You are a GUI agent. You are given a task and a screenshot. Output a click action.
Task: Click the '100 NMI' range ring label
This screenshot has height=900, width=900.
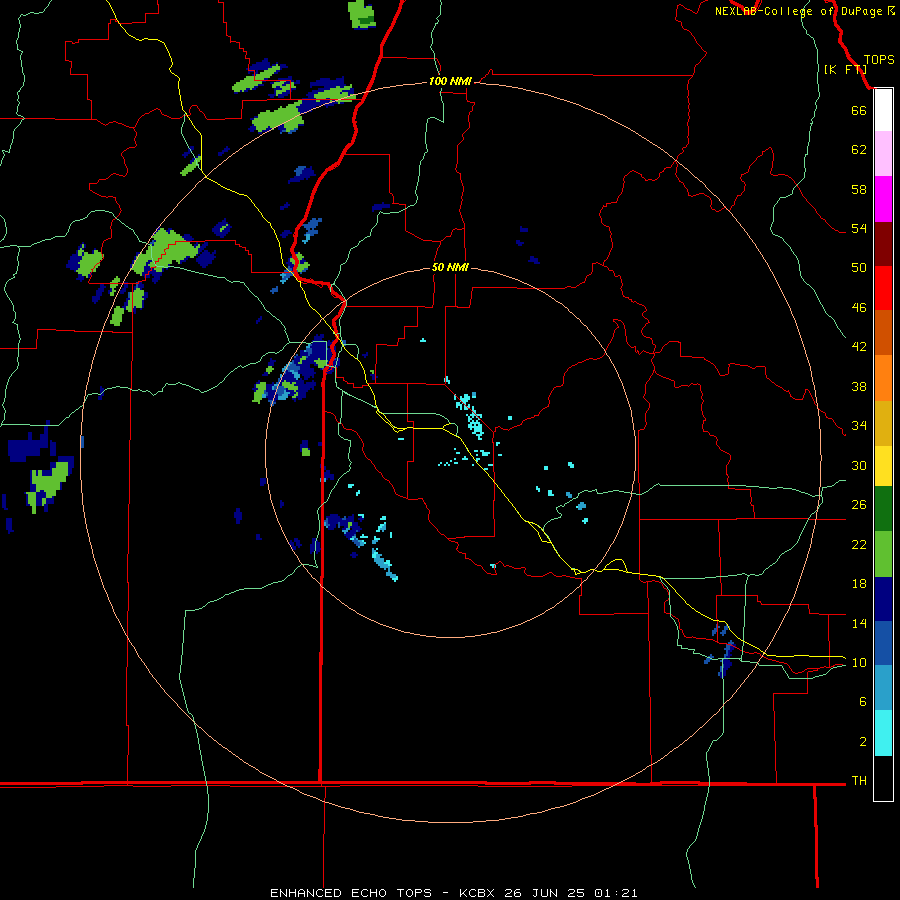(450, 81)
